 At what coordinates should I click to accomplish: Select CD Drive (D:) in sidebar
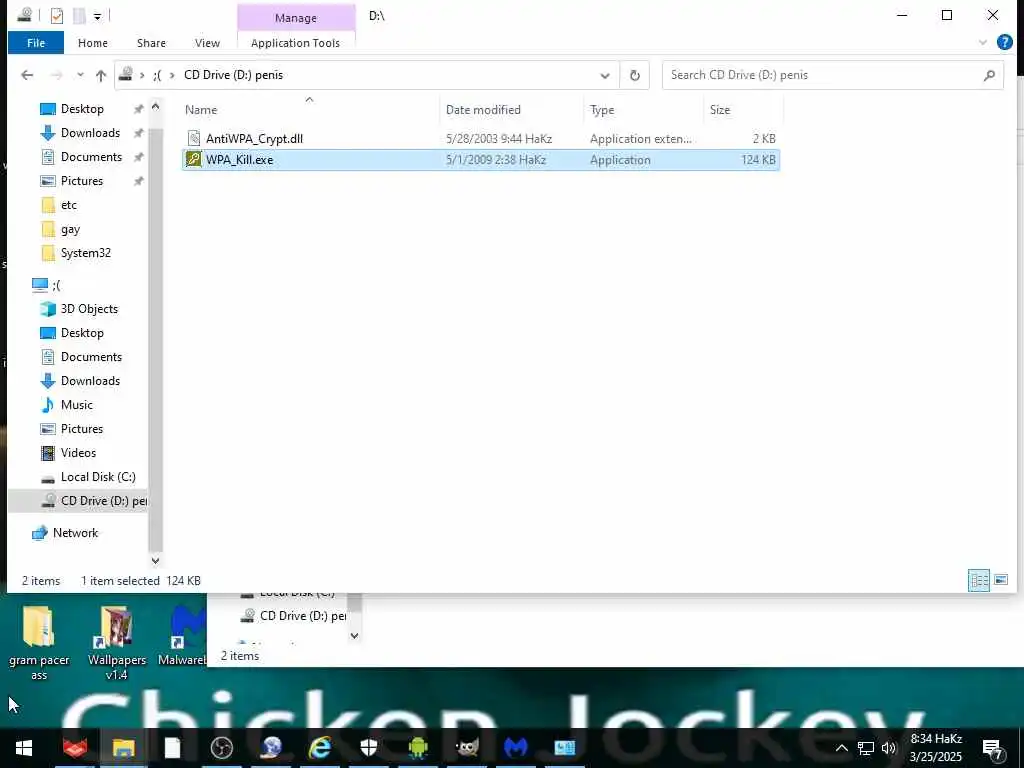click(78, 501)
